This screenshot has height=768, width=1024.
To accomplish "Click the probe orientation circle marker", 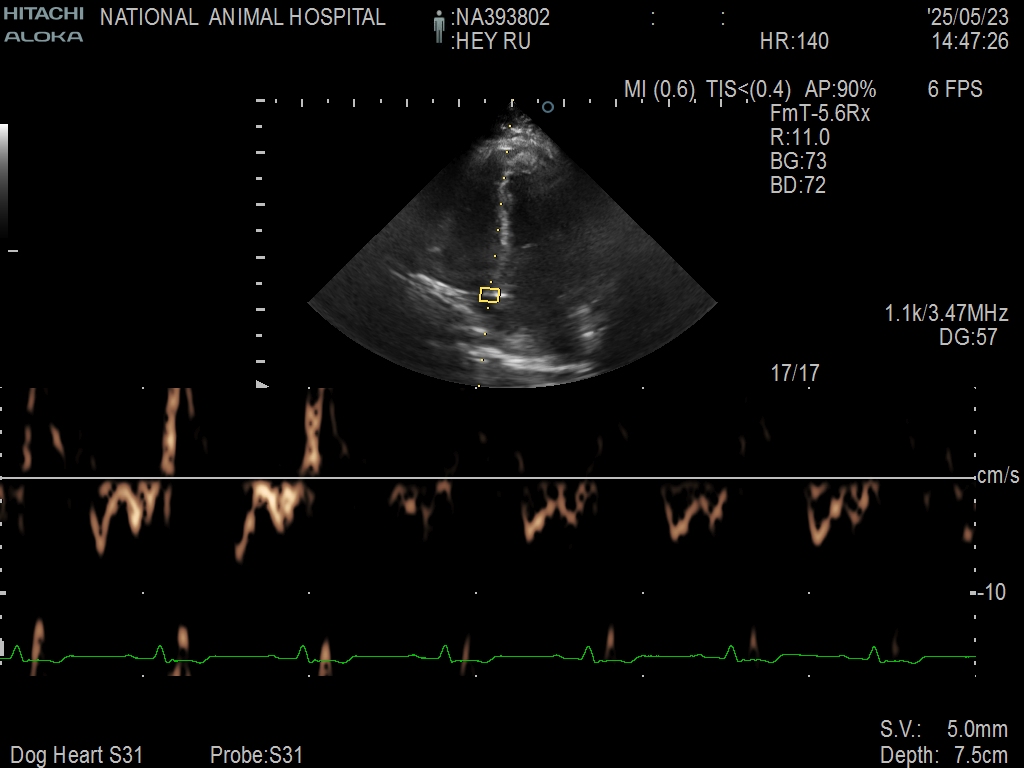I will (x=547, y=106).
